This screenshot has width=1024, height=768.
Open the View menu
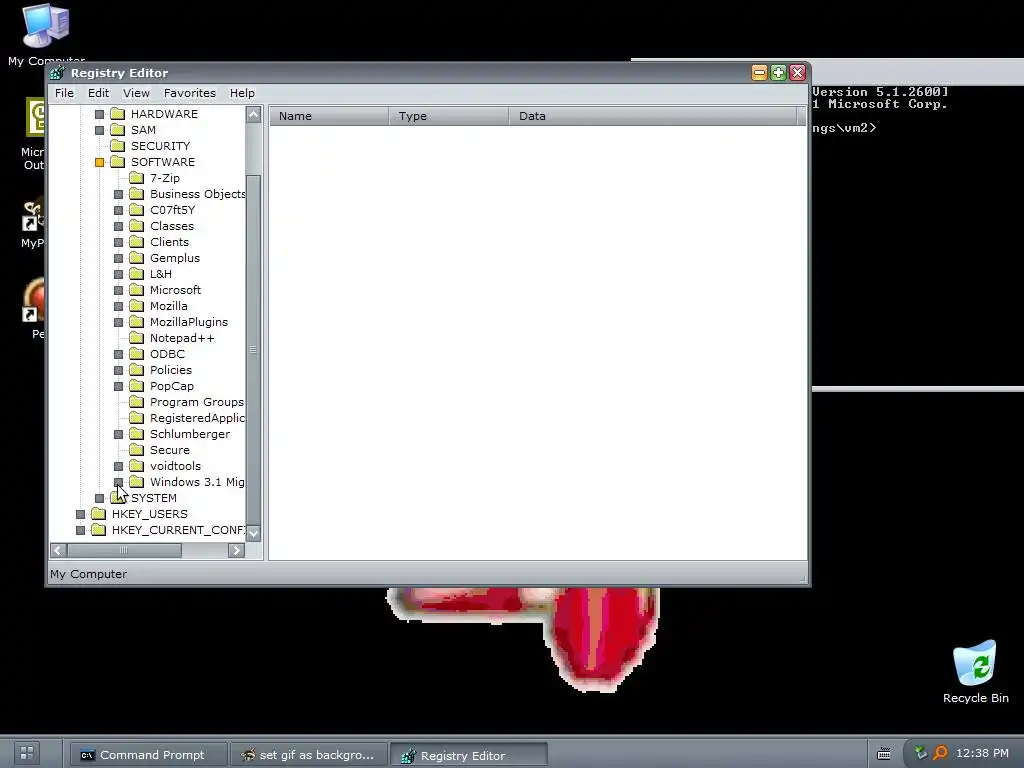point(136,93)
